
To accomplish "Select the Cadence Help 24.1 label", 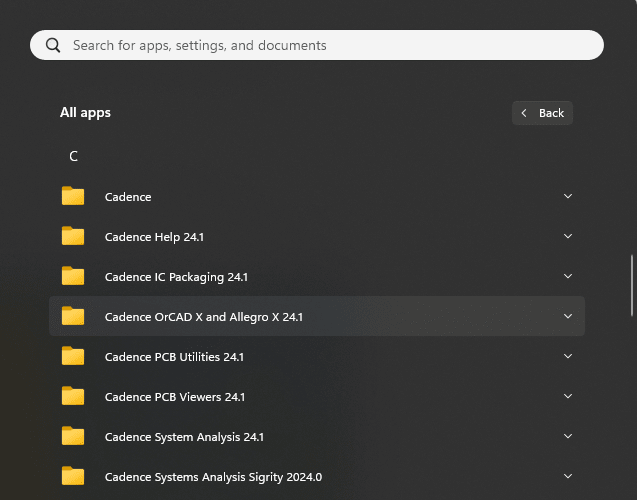I will click(154, 237).
